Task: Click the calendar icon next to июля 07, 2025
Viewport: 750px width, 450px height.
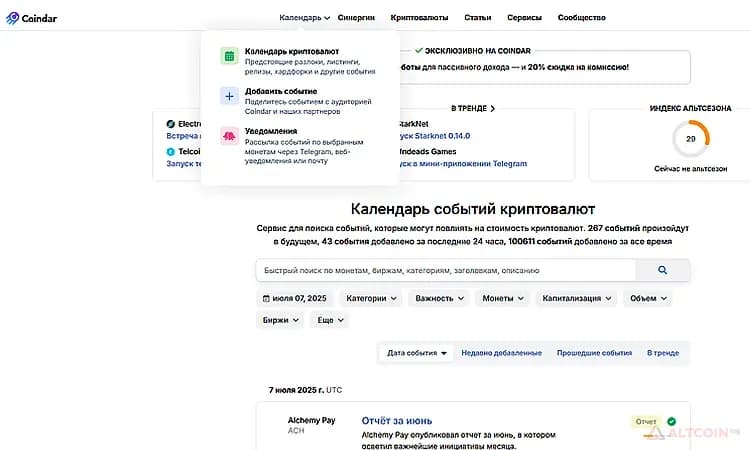Action: coord(266,298)
